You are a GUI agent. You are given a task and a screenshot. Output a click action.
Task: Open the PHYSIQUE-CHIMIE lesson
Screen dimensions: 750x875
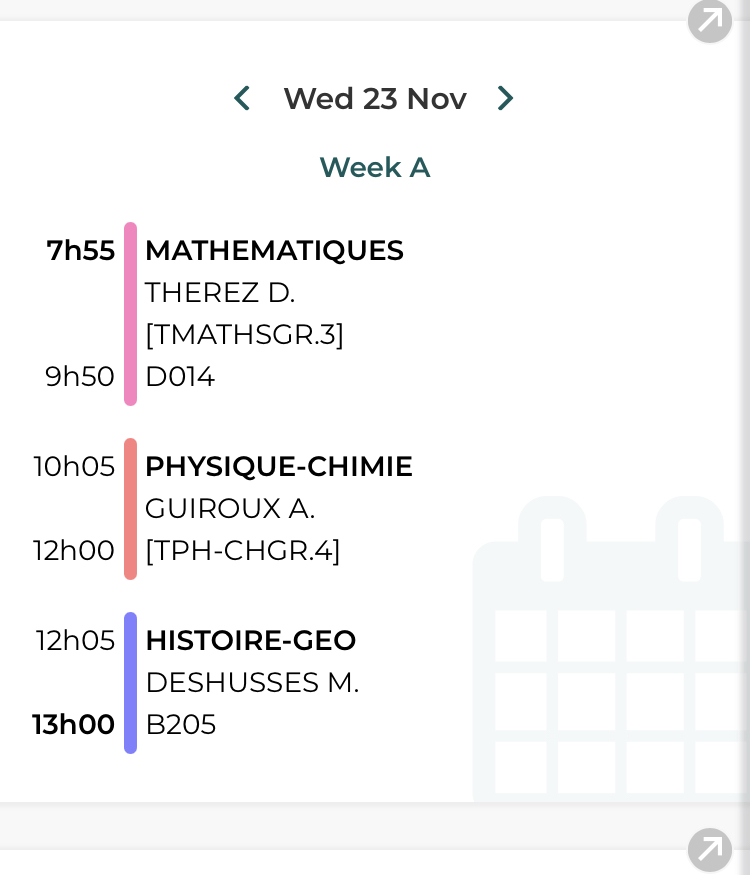(278, 467)
